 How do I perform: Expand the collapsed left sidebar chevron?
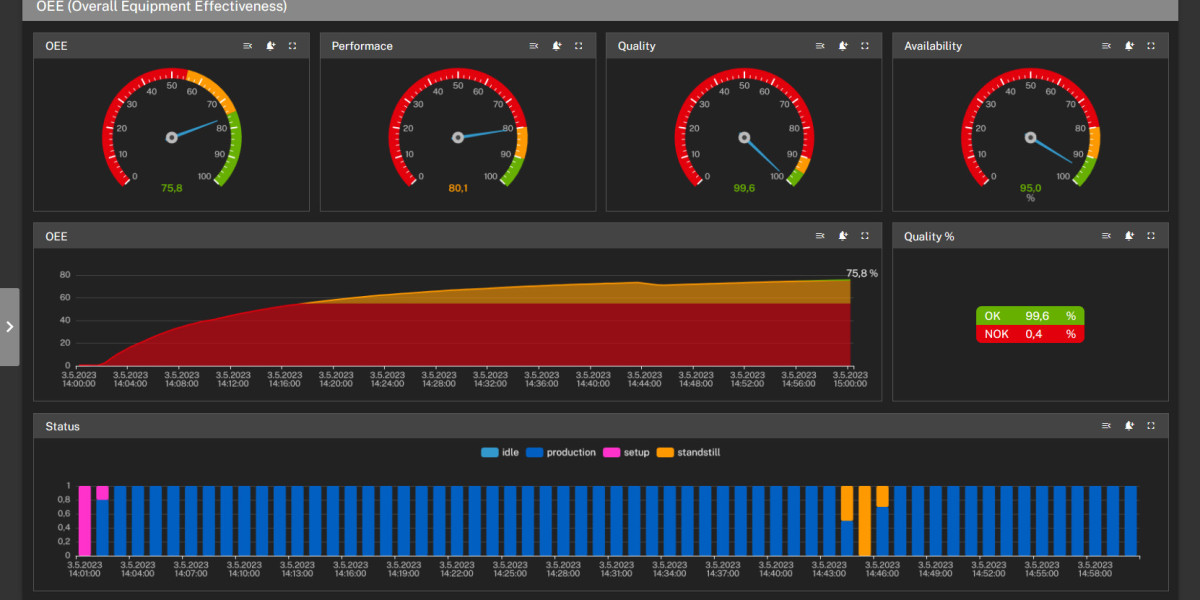(10, 326)
